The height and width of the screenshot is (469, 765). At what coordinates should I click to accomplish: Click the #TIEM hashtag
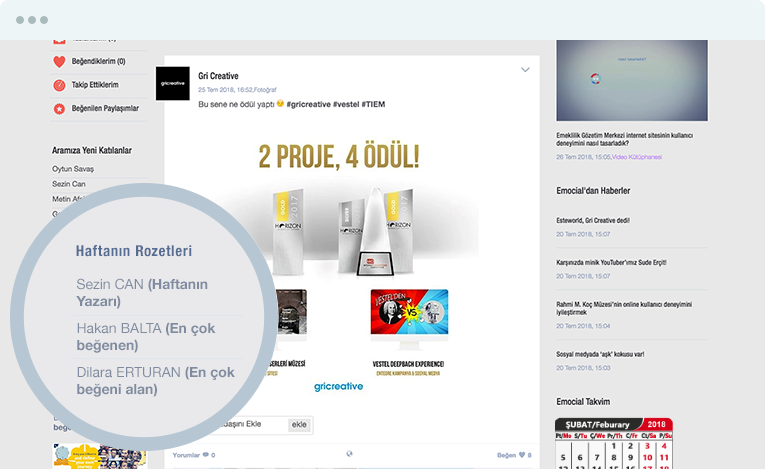coord(373,104)
